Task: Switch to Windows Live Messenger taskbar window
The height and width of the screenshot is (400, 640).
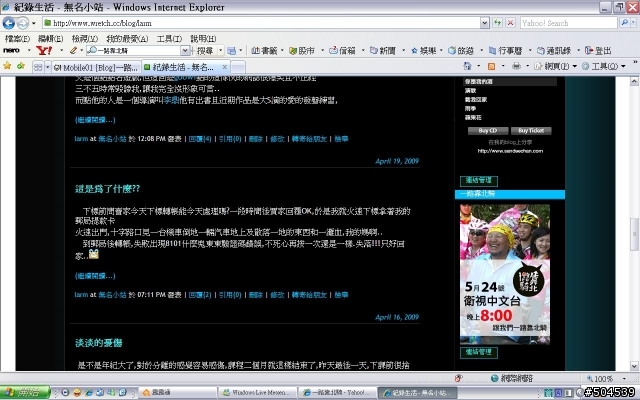Action: click(258, 393)
